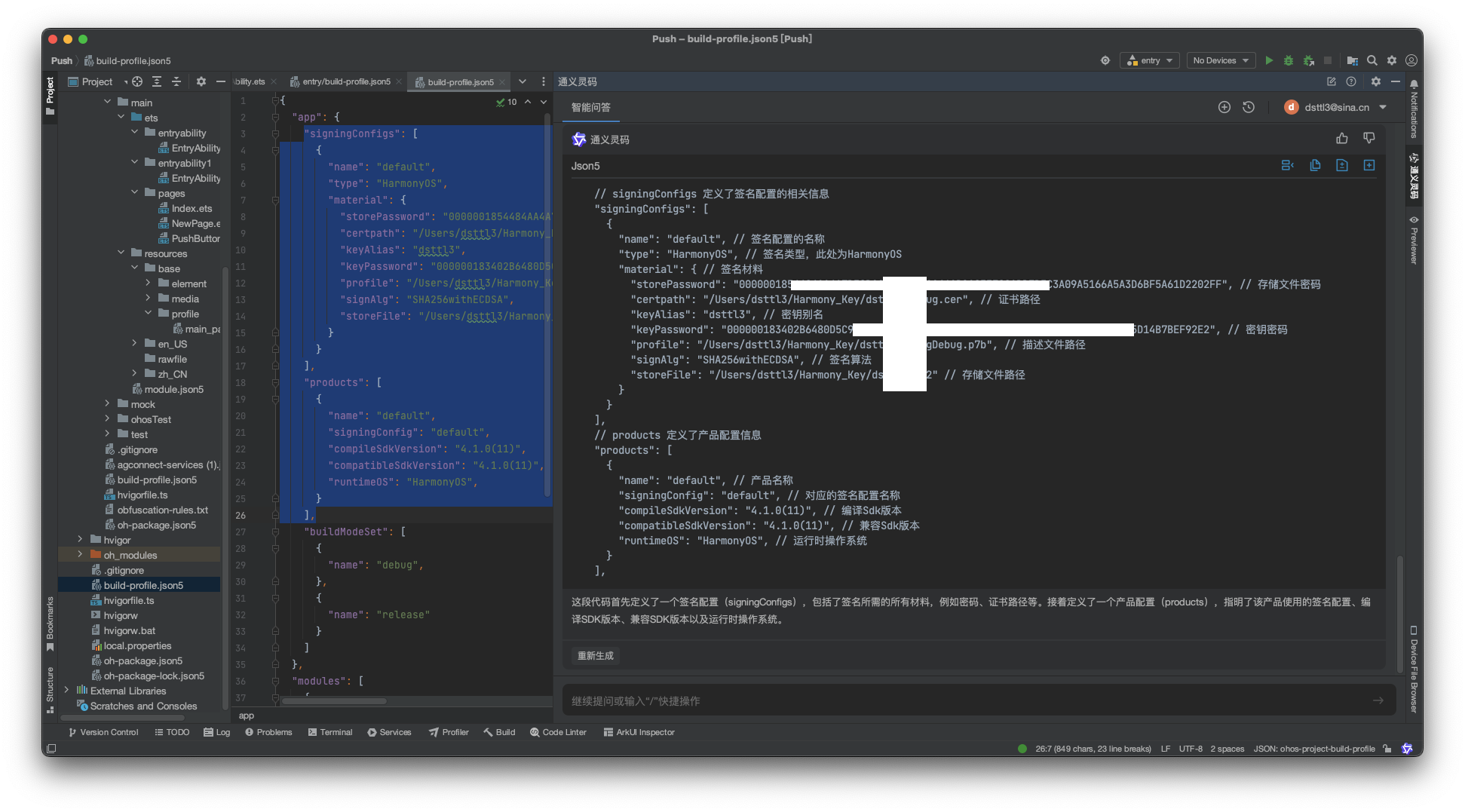The width and height of the screenshot is (1465, 812).
Task: Open the Problems tool window tab
Action: 268,732
